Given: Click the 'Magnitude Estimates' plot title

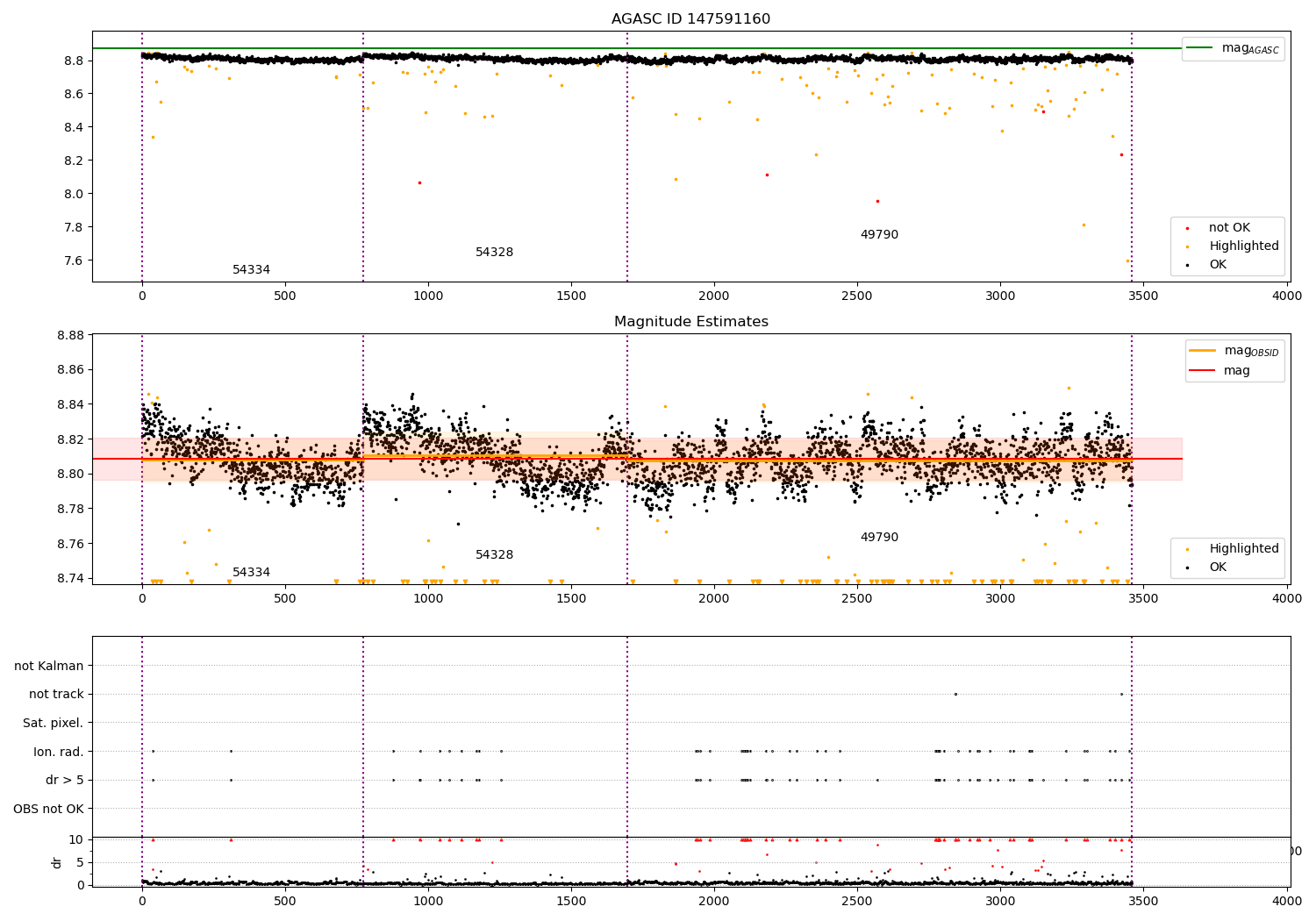Looking at the screenshot, I should click(690, 322).
